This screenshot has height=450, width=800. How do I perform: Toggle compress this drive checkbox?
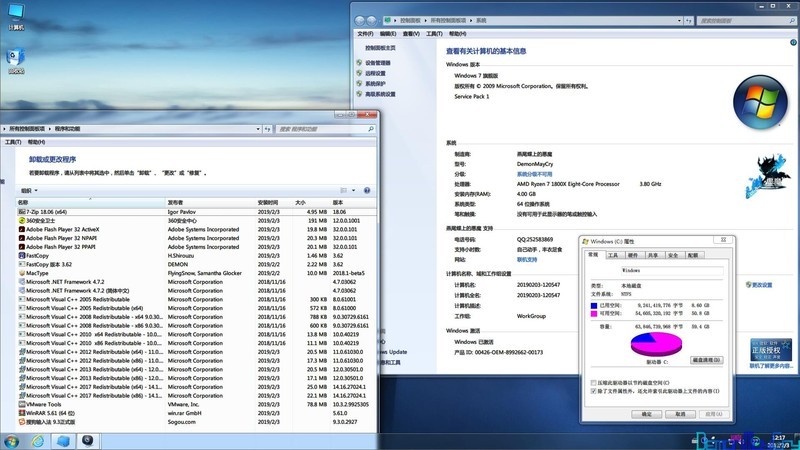pos(593,383)
